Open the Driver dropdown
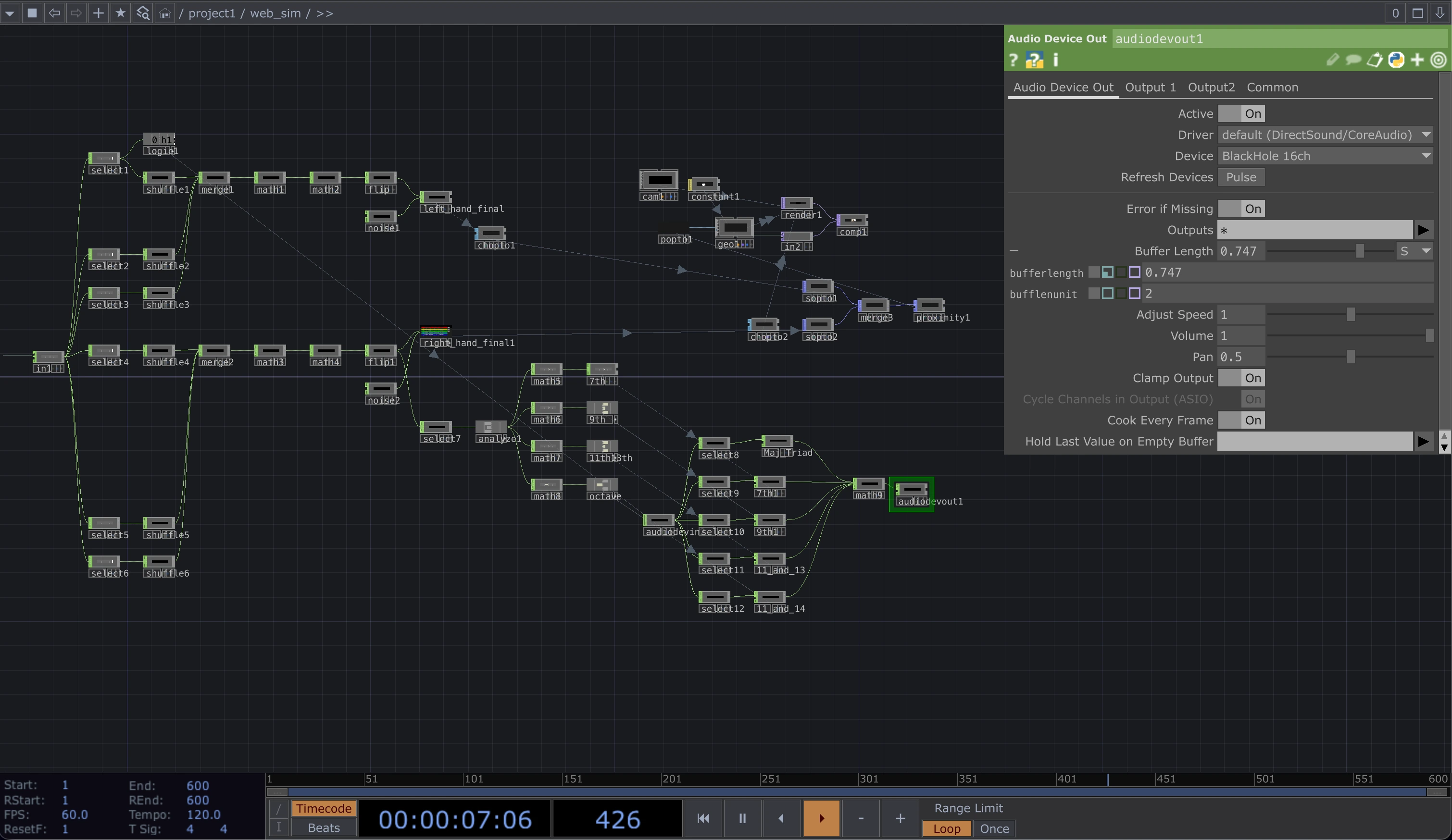The width and height of the screenshot is (1452, 840). pyautogui.click(x=1325, y=135)
